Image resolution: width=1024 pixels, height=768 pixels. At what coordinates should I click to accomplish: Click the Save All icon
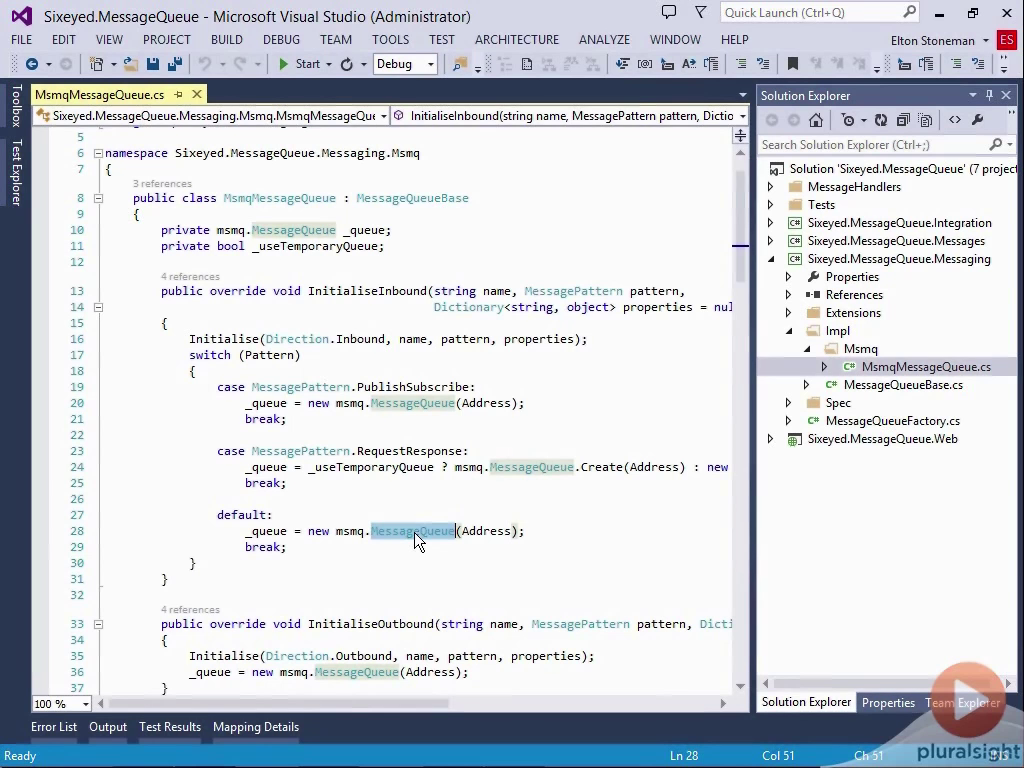(174, 64)
